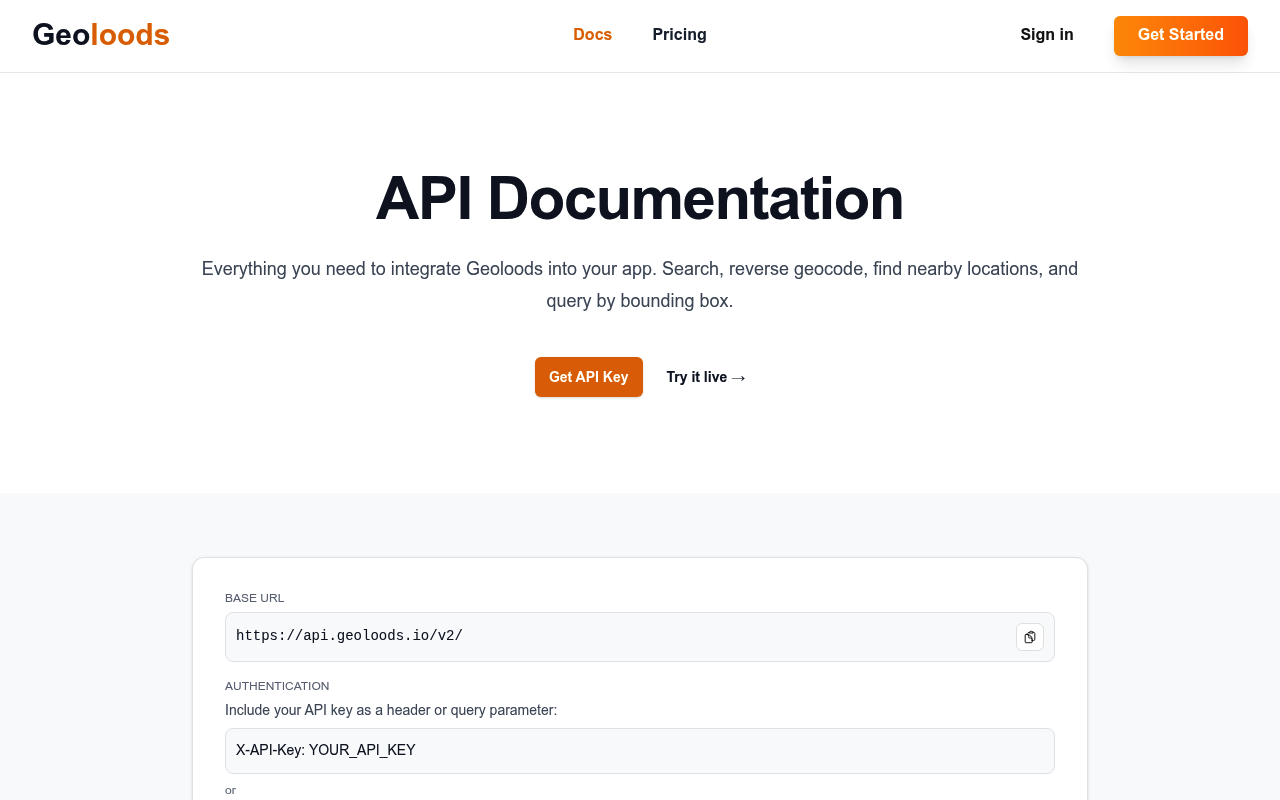Click the X-API-Key: YOUR_API_KEY code box
The image size is (1280, 800).
[640, 751]
